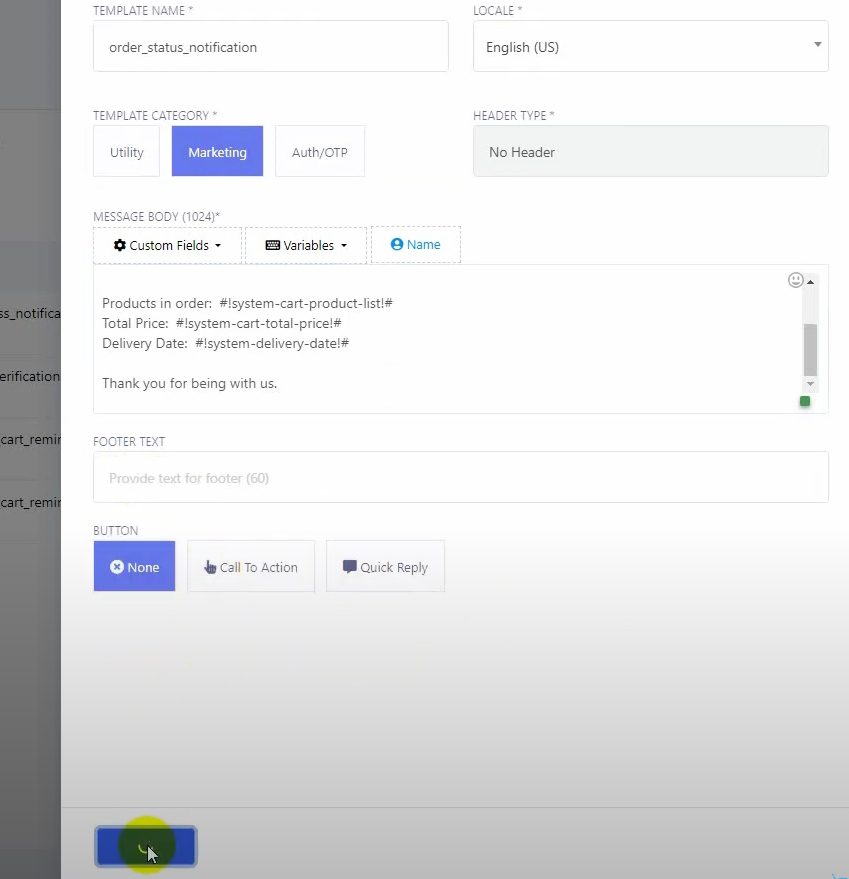The height and width of the screenshot is (879, 849).
Task: Click the Footer Text input field
Action: [x=460, y=478]
